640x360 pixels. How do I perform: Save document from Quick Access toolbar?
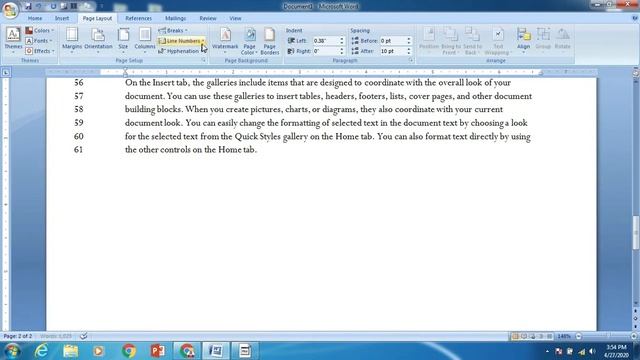pos(28,6)
